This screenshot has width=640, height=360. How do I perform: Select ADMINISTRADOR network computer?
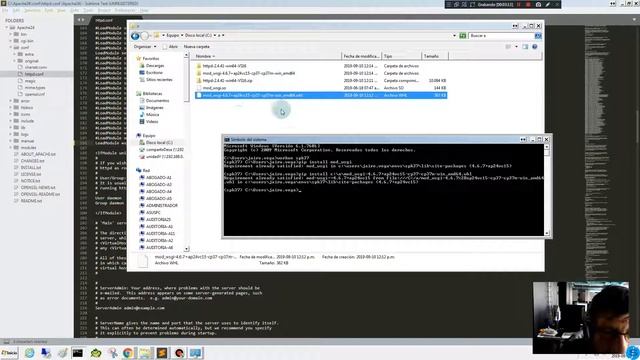[162, 205]
